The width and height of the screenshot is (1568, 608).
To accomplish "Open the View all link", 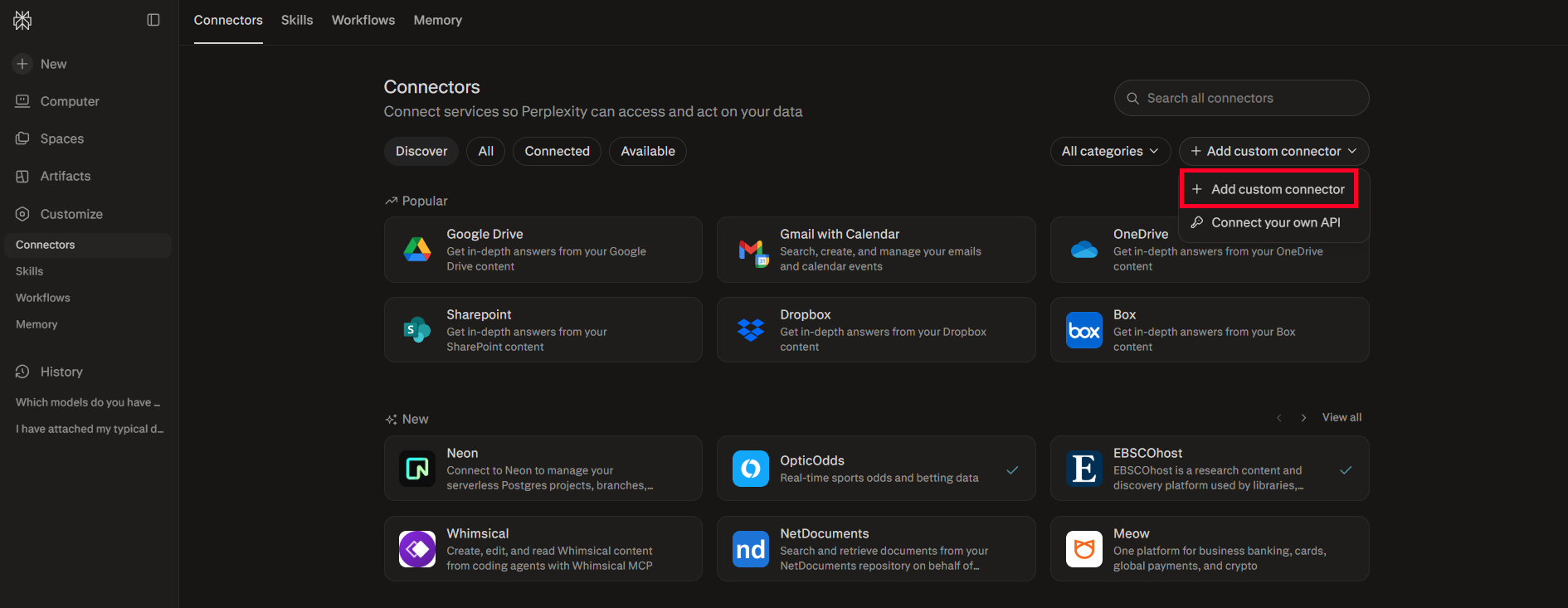I will (x=1342, y=417).
